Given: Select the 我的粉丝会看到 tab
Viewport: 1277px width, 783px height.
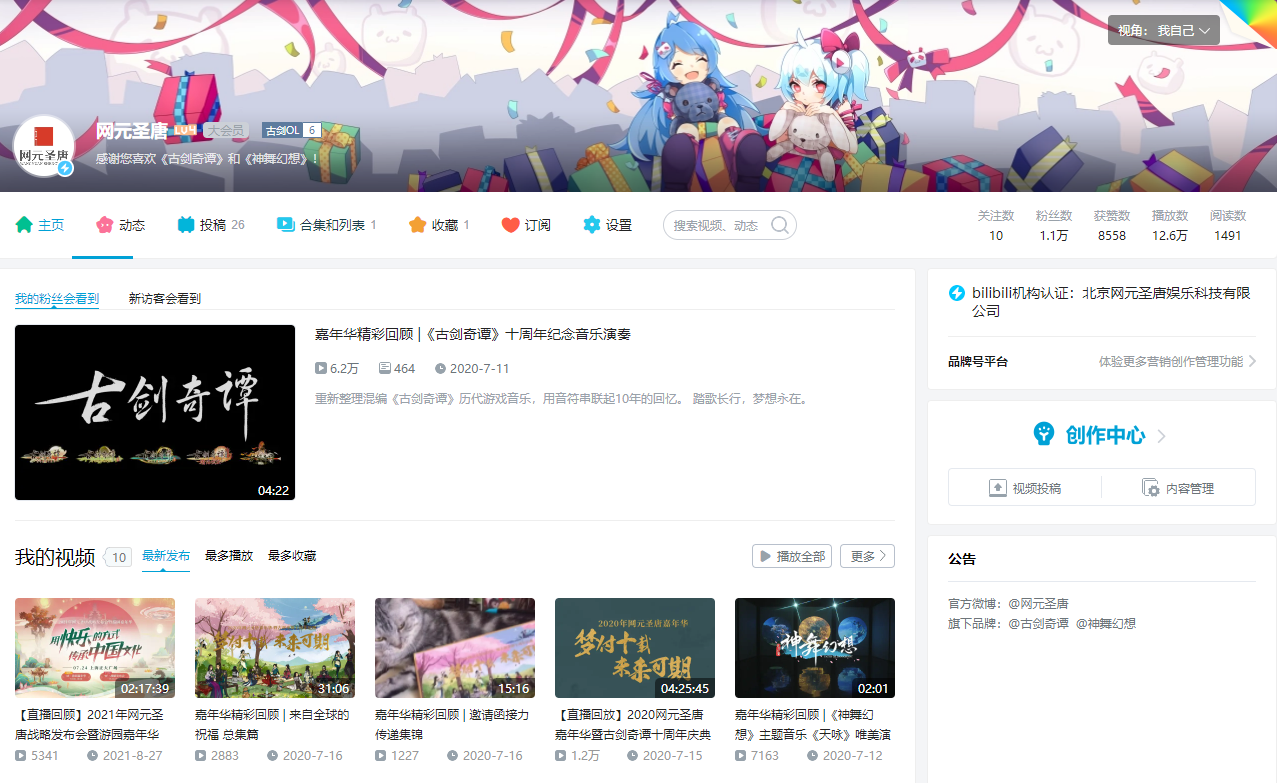Looking at the screenshot, I should point(57,298).
